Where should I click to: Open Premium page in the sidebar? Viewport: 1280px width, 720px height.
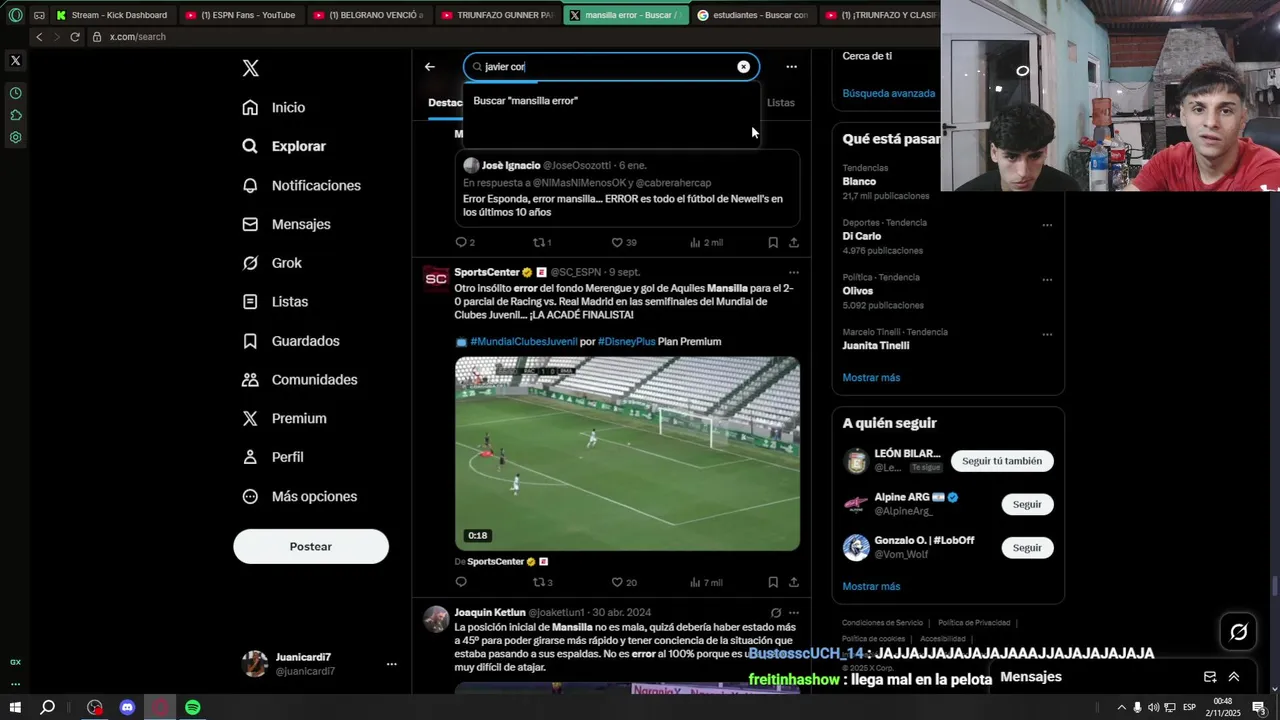(284, 418)
